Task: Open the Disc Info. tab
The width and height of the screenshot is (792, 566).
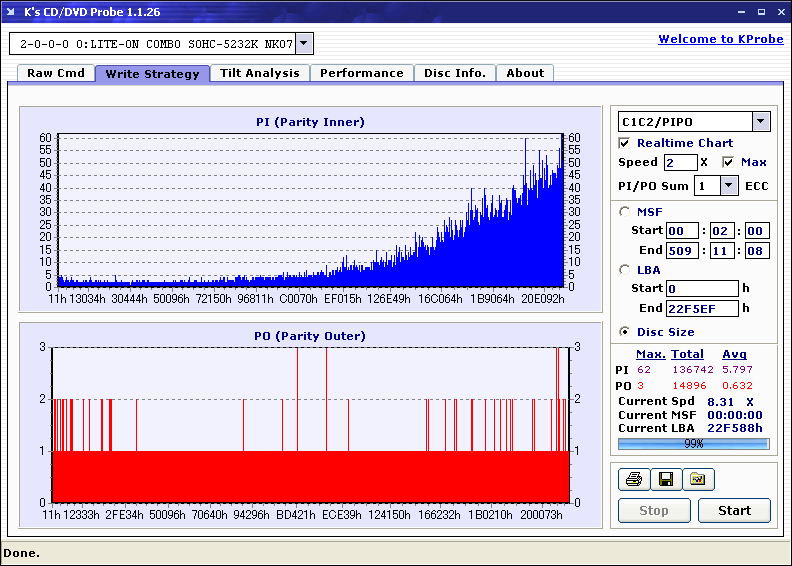Action: pos(455,73)
